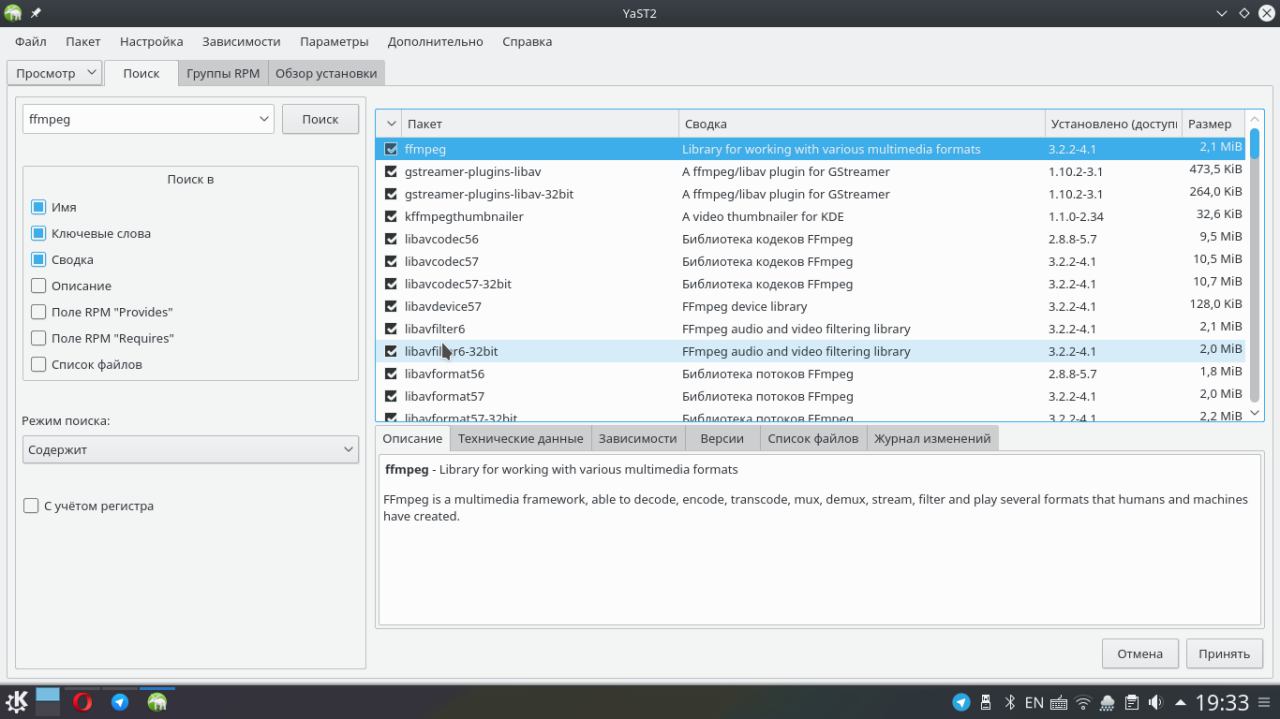The width and height of the screenshot is (1280, 719).
Task: Open the 'Справка' menu
Action: pos(527,41)
